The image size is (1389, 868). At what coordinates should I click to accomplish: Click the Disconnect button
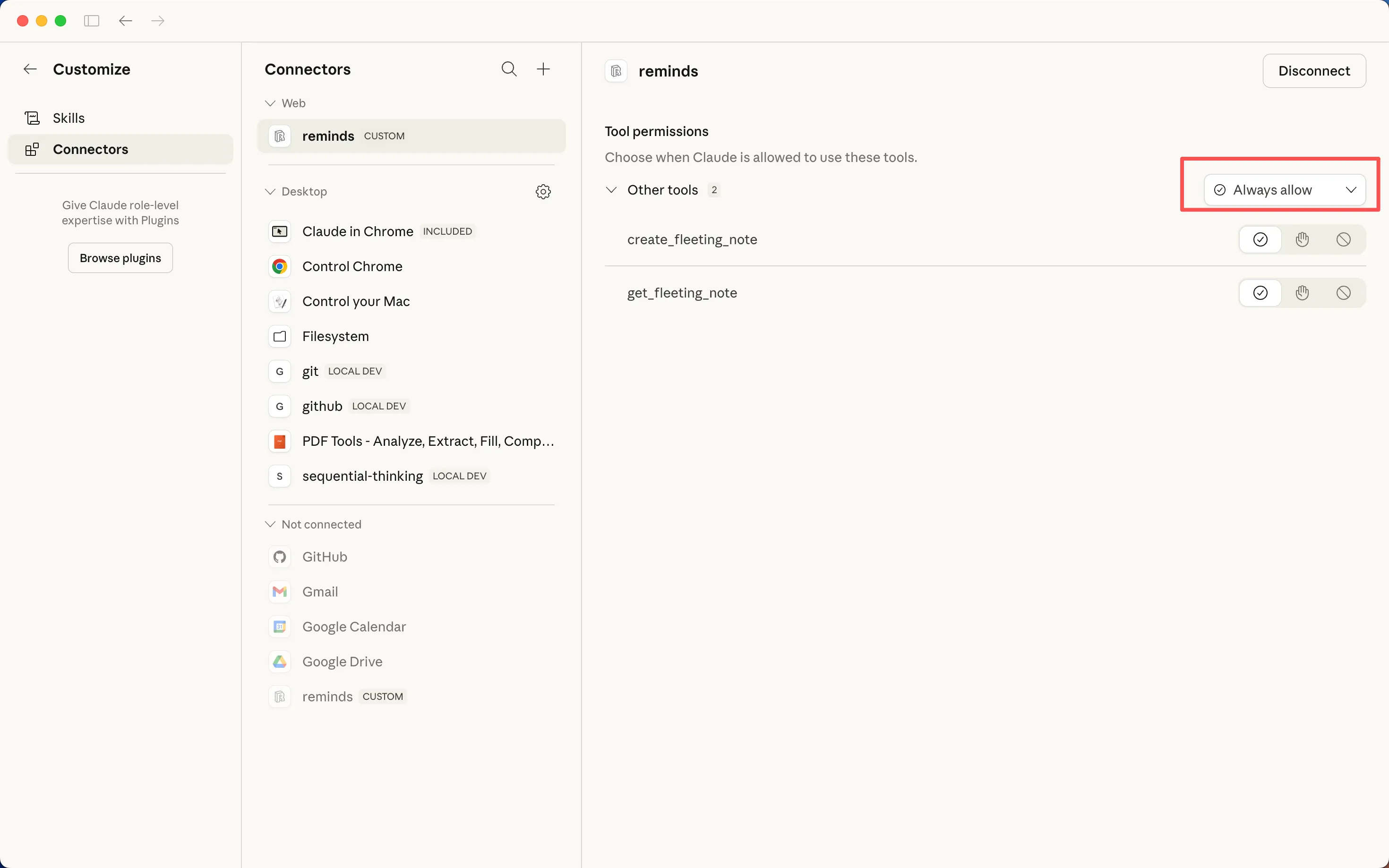point(1314,71)
